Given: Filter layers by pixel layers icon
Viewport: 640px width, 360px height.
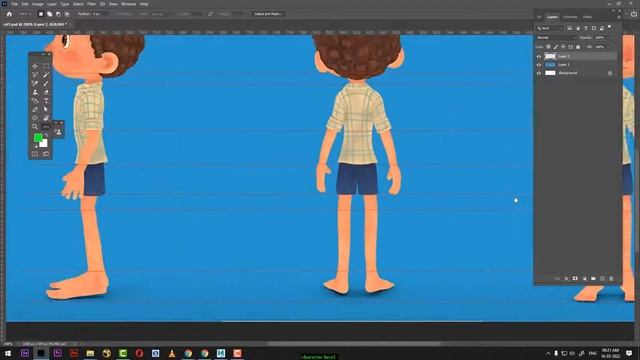Looking at the screenshot, I should [x=569, y=28].
